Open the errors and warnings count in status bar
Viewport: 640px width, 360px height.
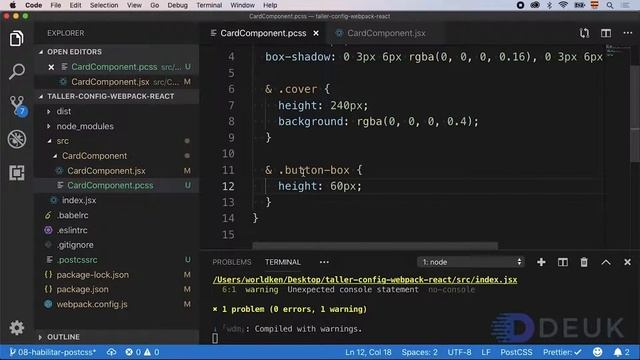click(x=142, y=352)
